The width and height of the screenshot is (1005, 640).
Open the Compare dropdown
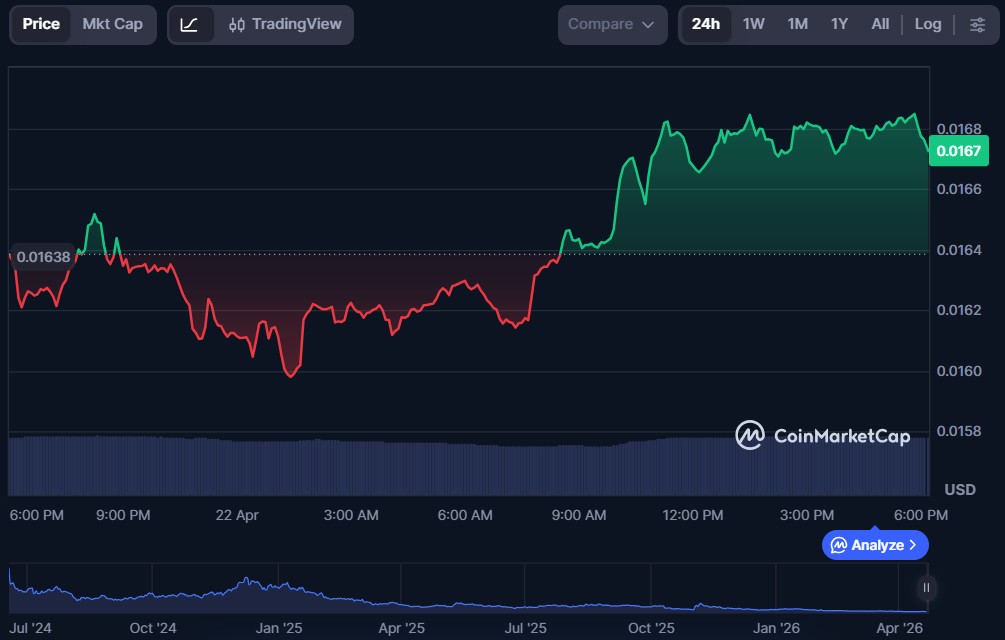(x=612, y=24)
